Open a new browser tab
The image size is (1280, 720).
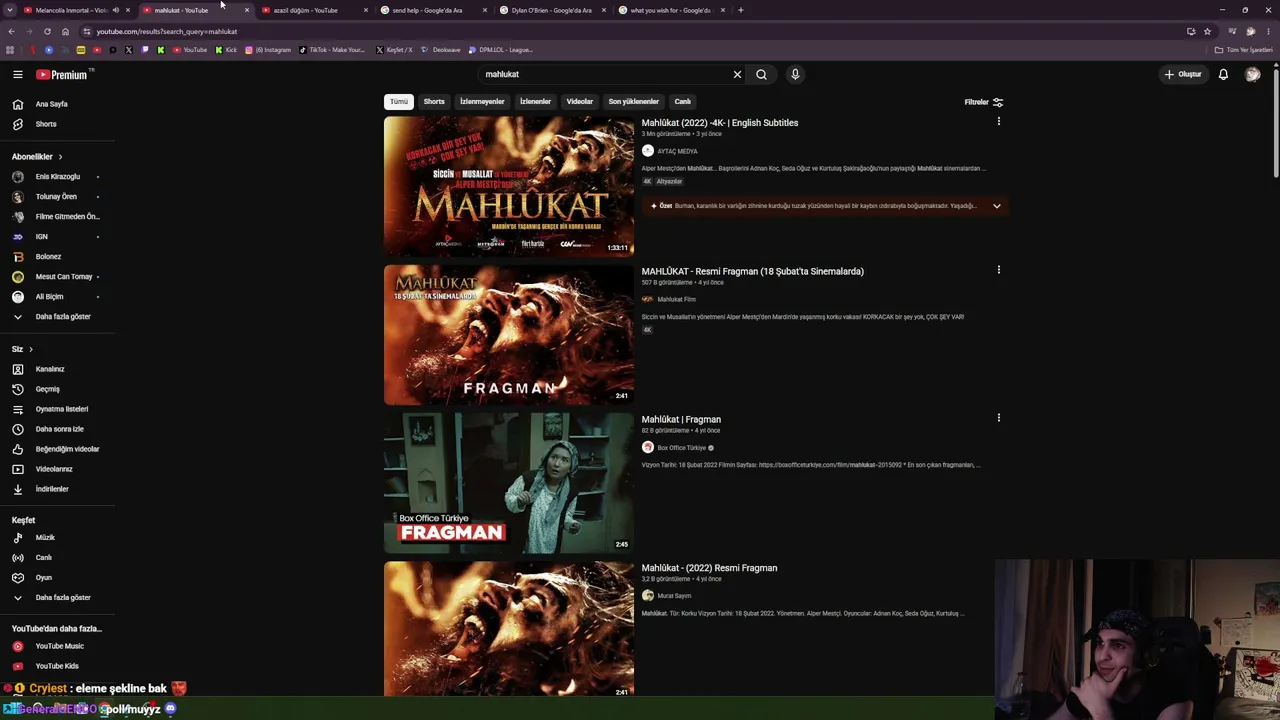pyautogui.click(x=740, y=10)
